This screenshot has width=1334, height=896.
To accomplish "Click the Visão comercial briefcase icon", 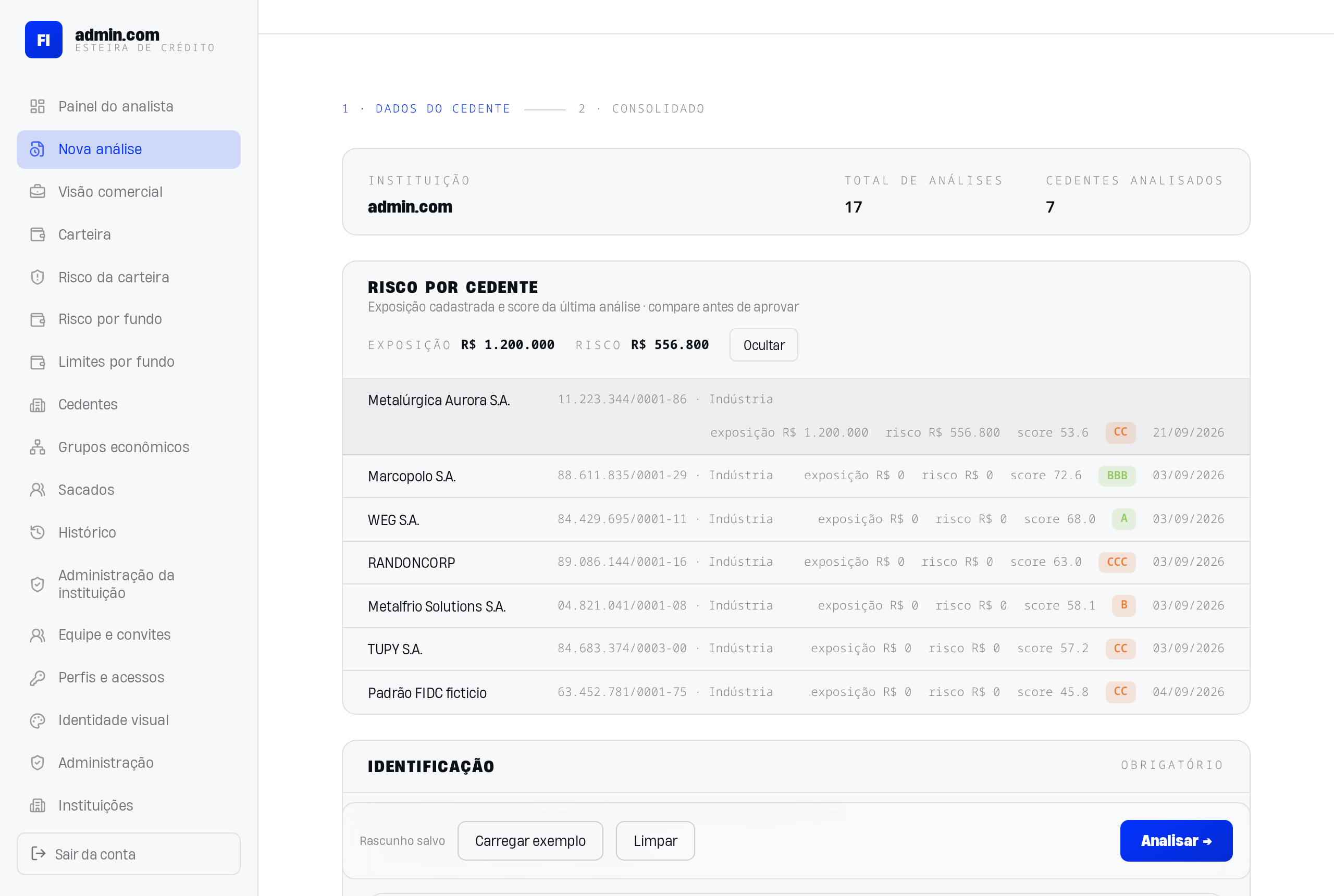I will [x=37, y=191].
